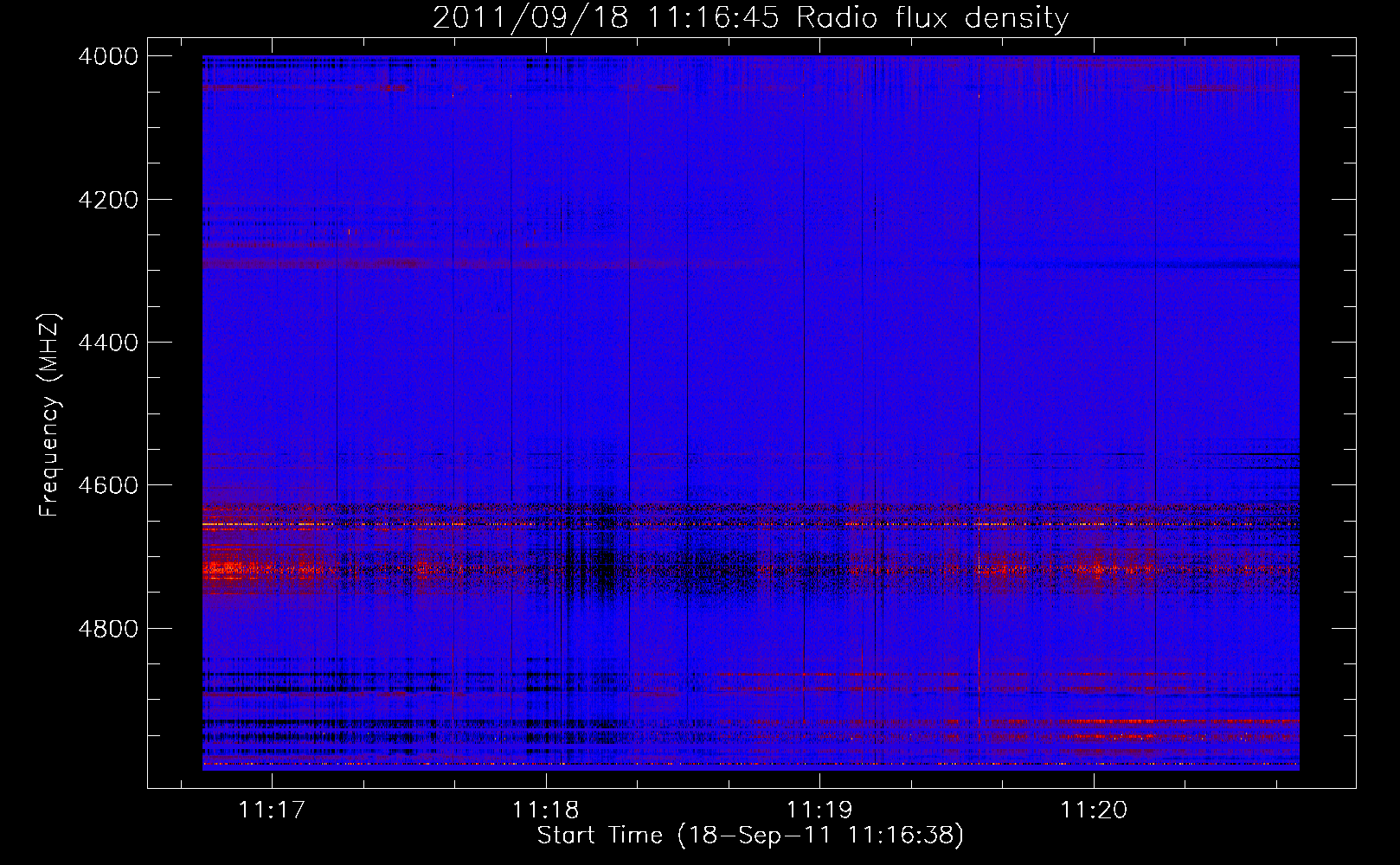Select the 4800 frequency axis label

click(108, 629)
